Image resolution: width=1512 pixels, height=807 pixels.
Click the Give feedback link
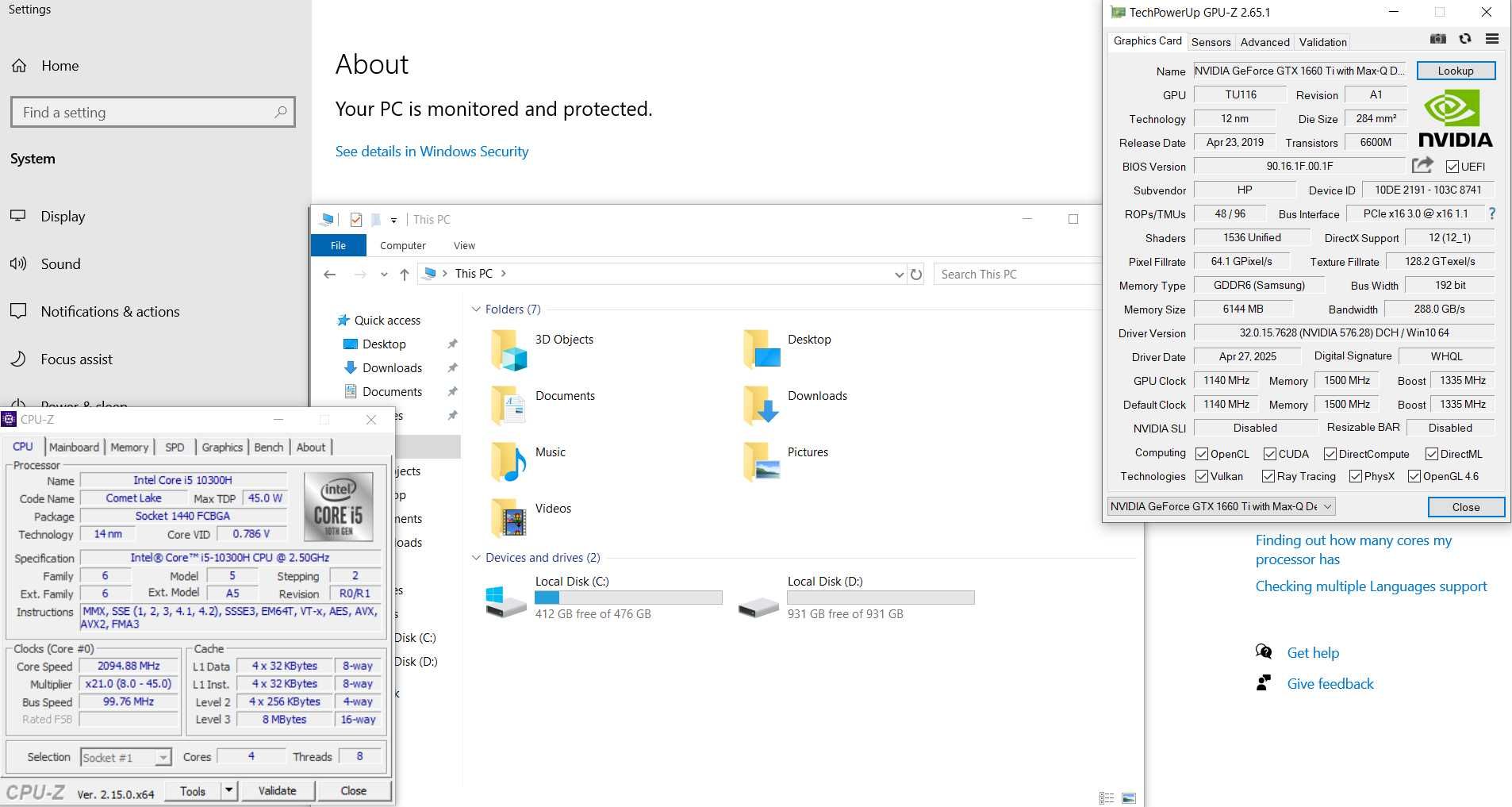pyautogui.click(x=1330, y=683)
